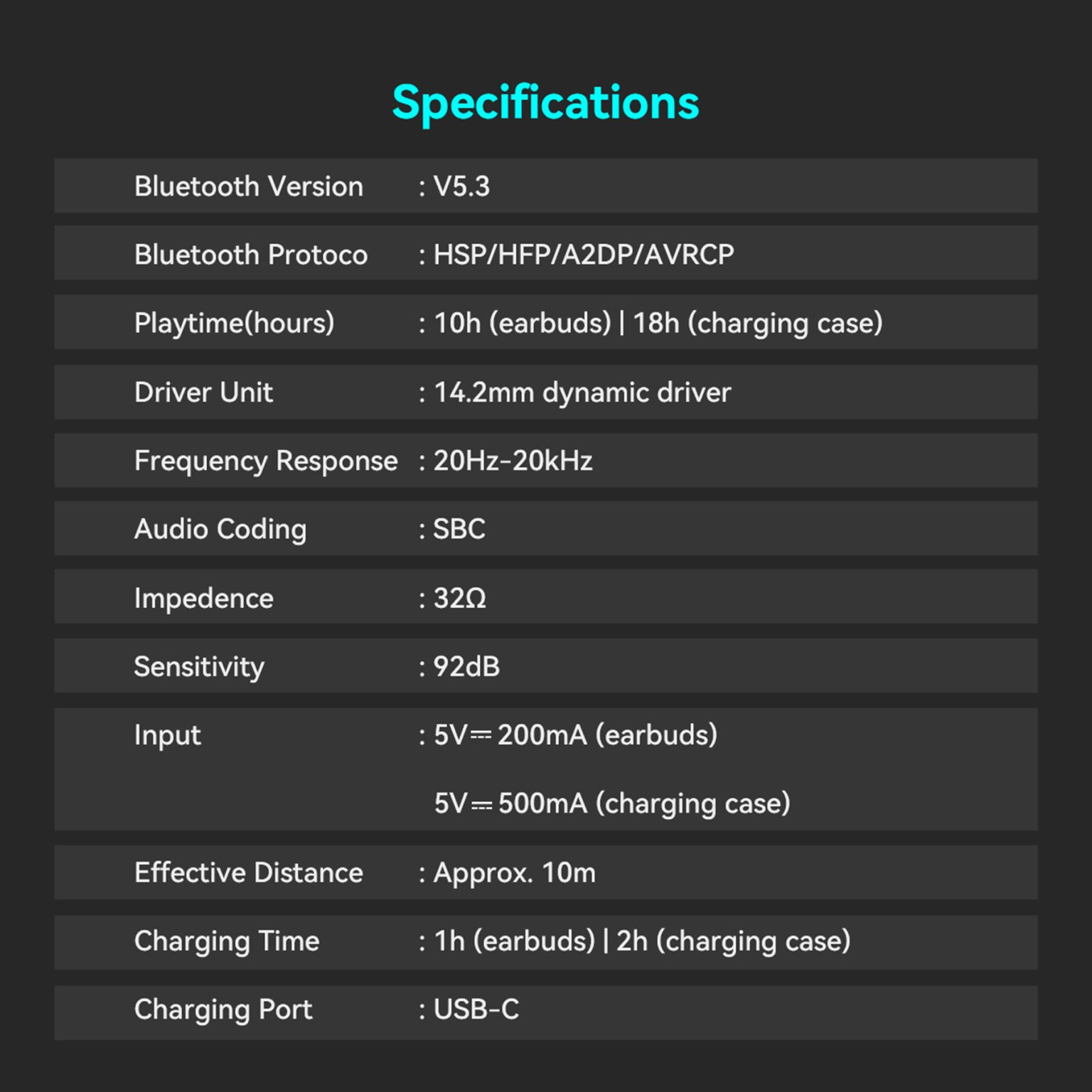Click the 5V 200mA earbuds input text
Viewport: 1092px width, 1092px height.
(x=575, y=735)
